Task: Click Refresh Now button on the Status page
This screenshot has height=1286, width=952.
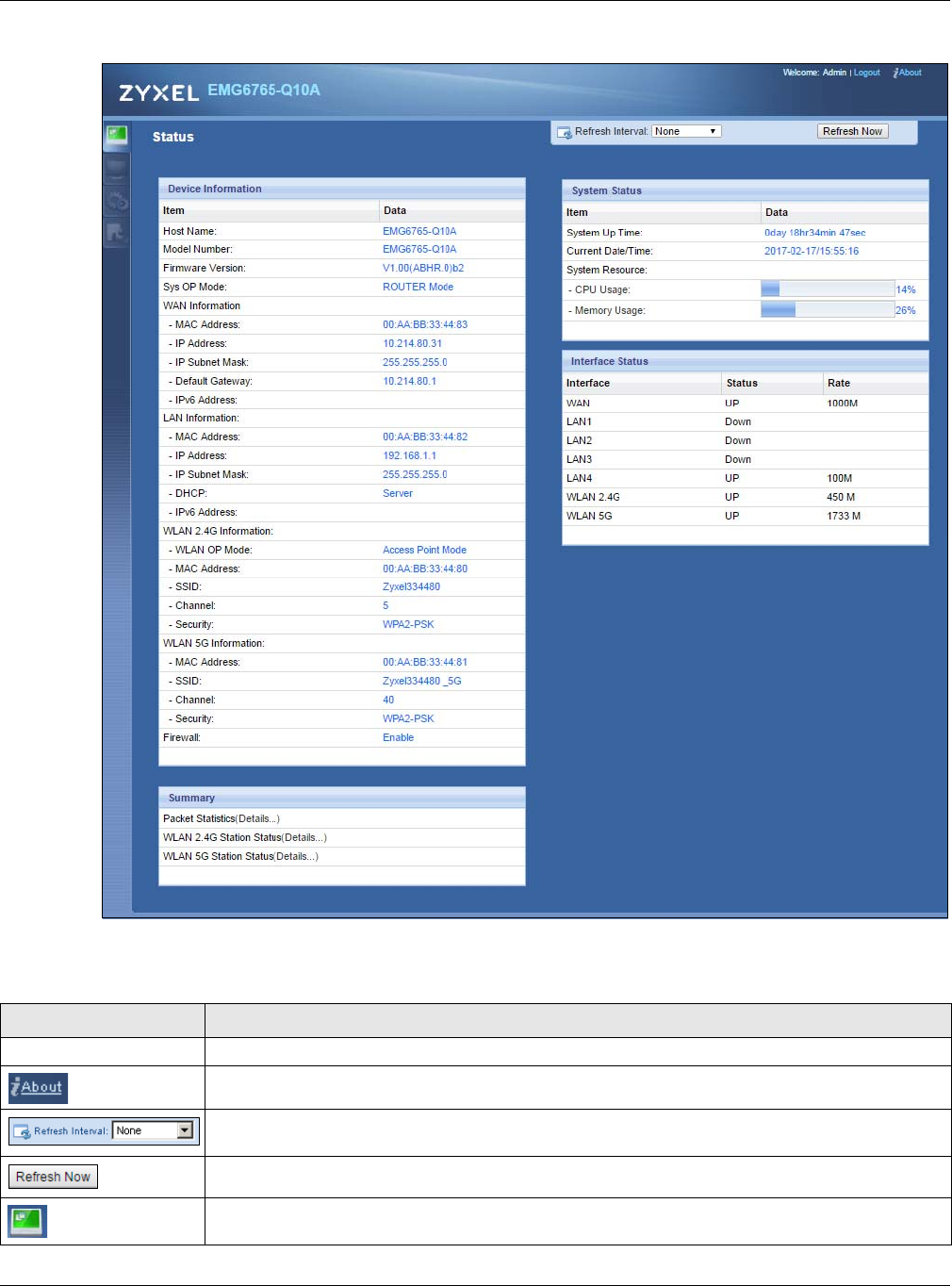Action: tap(853, 131)
